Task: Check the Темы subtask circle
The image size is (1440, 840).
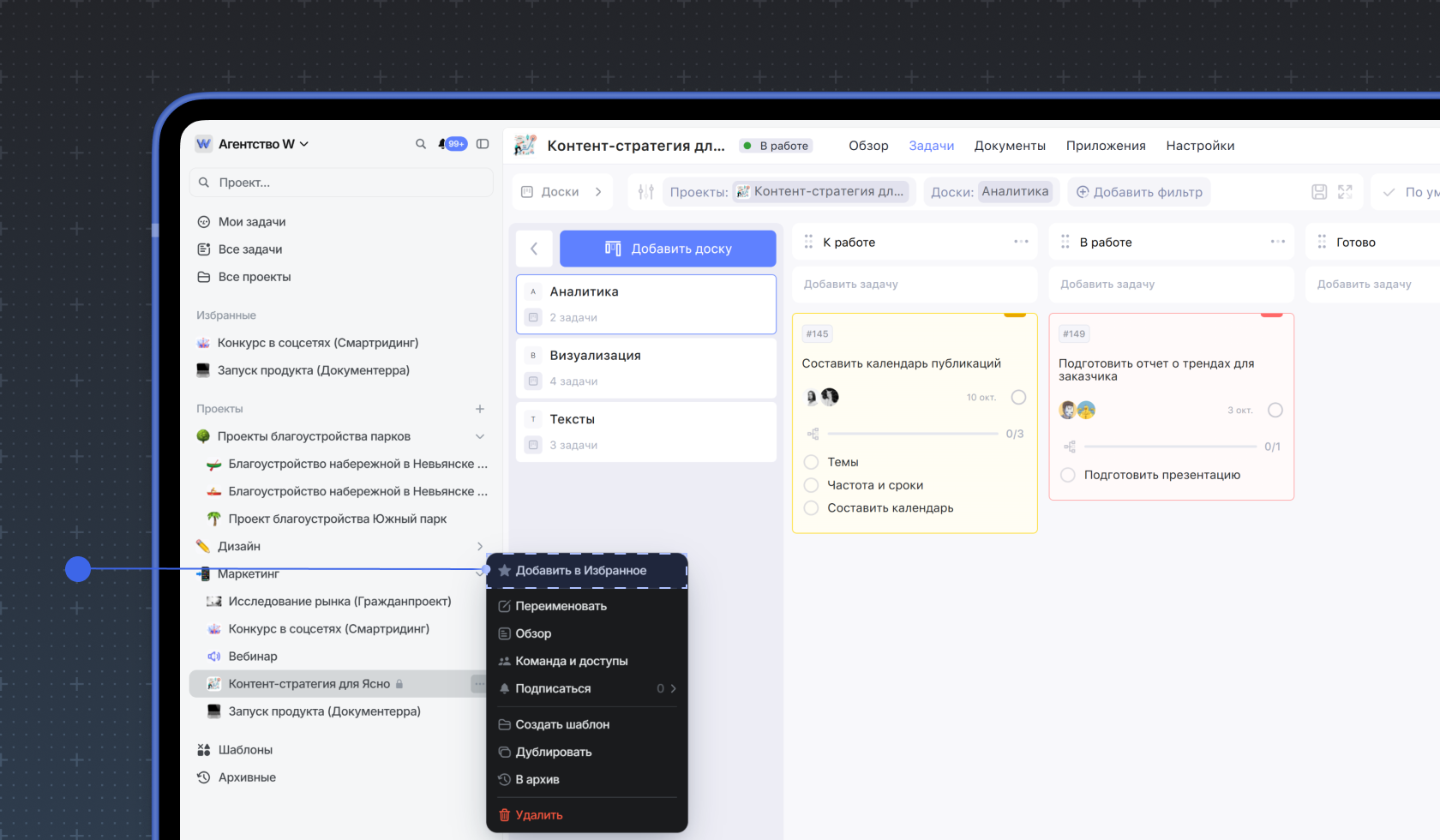Action: [x=811, y=462]
